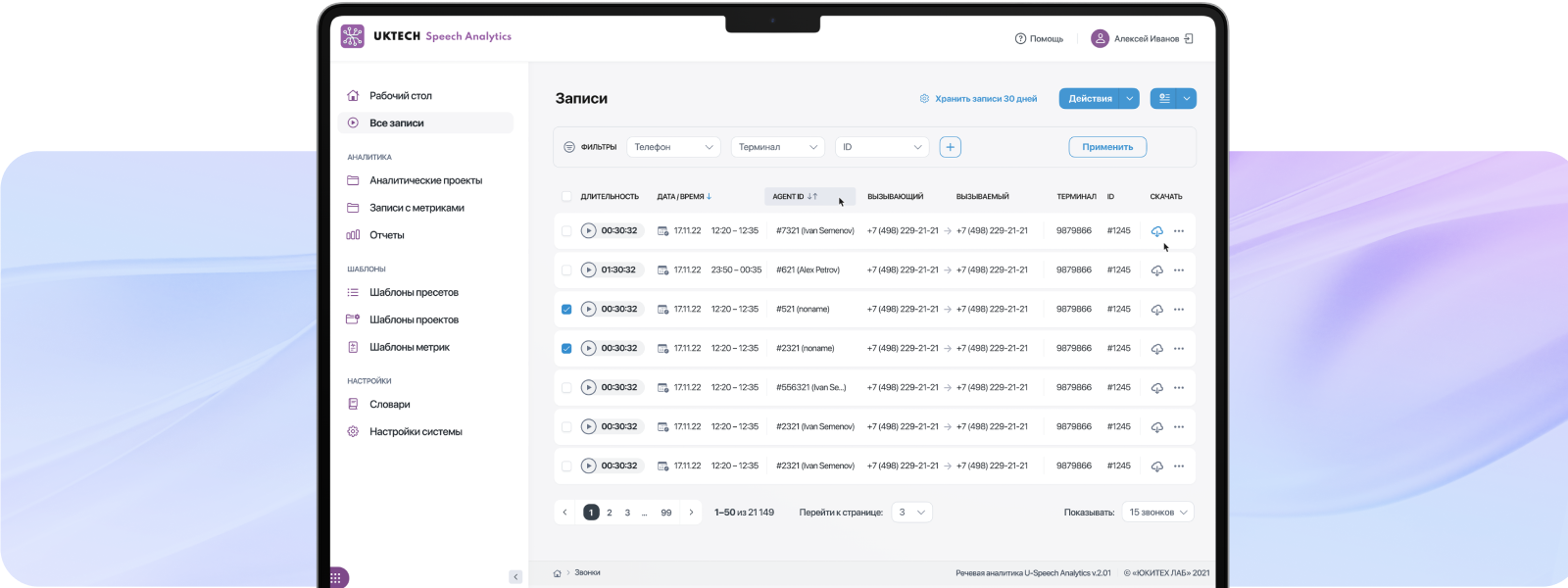Image resolution: width=1568 pixels, height=588 pixels.
Task: Open more options for #521 (noname) row
Action: (1179, 310)
